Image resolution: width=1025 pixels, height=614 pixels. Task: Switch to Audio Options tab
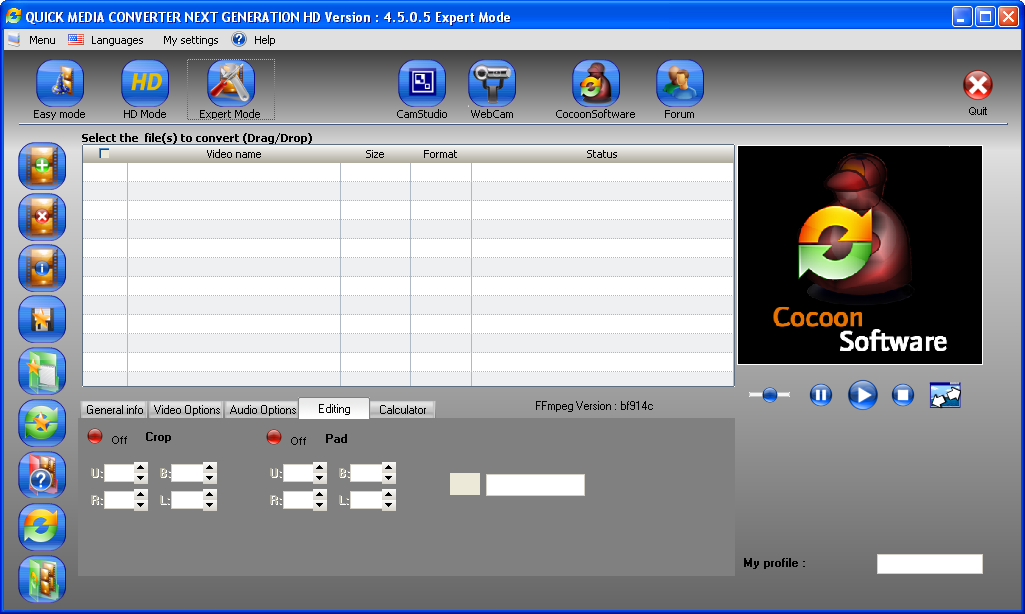pos(262,409)
